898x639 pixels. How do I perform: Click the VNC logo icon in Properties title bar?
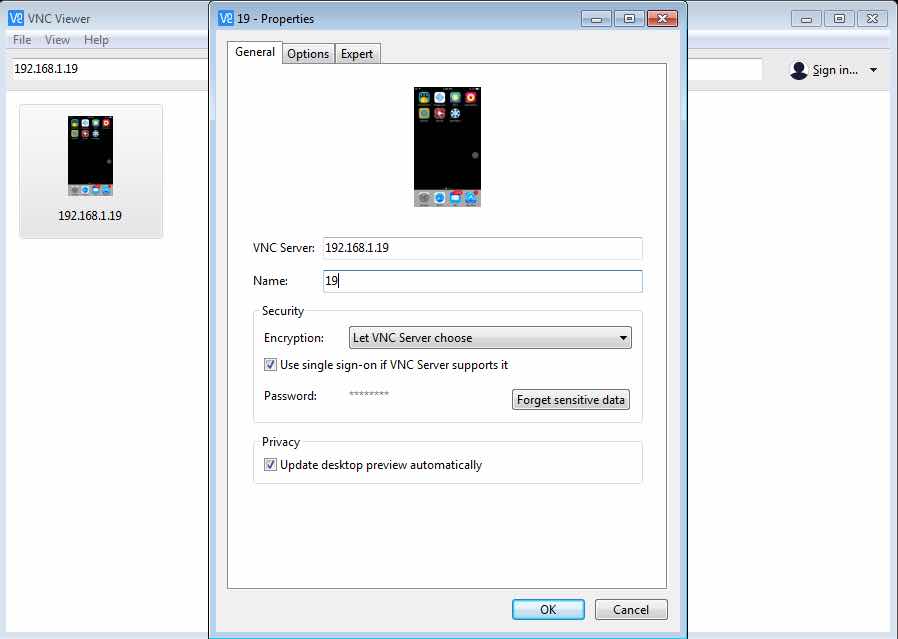(x=226, y=18)
